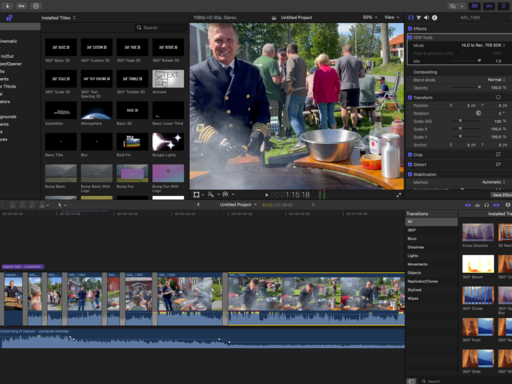Open the Stabilization Method Automatic dropdown
Image resolution: width=512 pixels, height=384 pixels.
[x=494, y=182]
